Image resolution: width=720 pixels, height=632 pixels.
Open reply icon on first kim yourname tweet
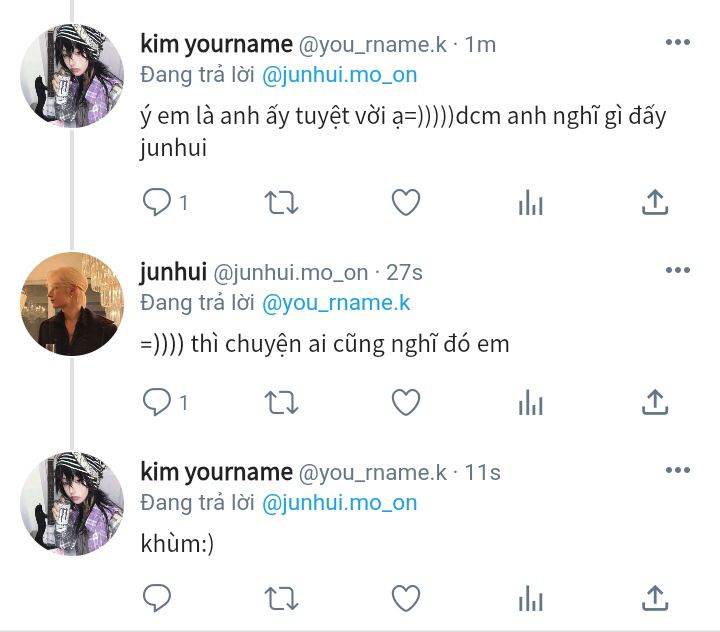[x=157, y=203]
